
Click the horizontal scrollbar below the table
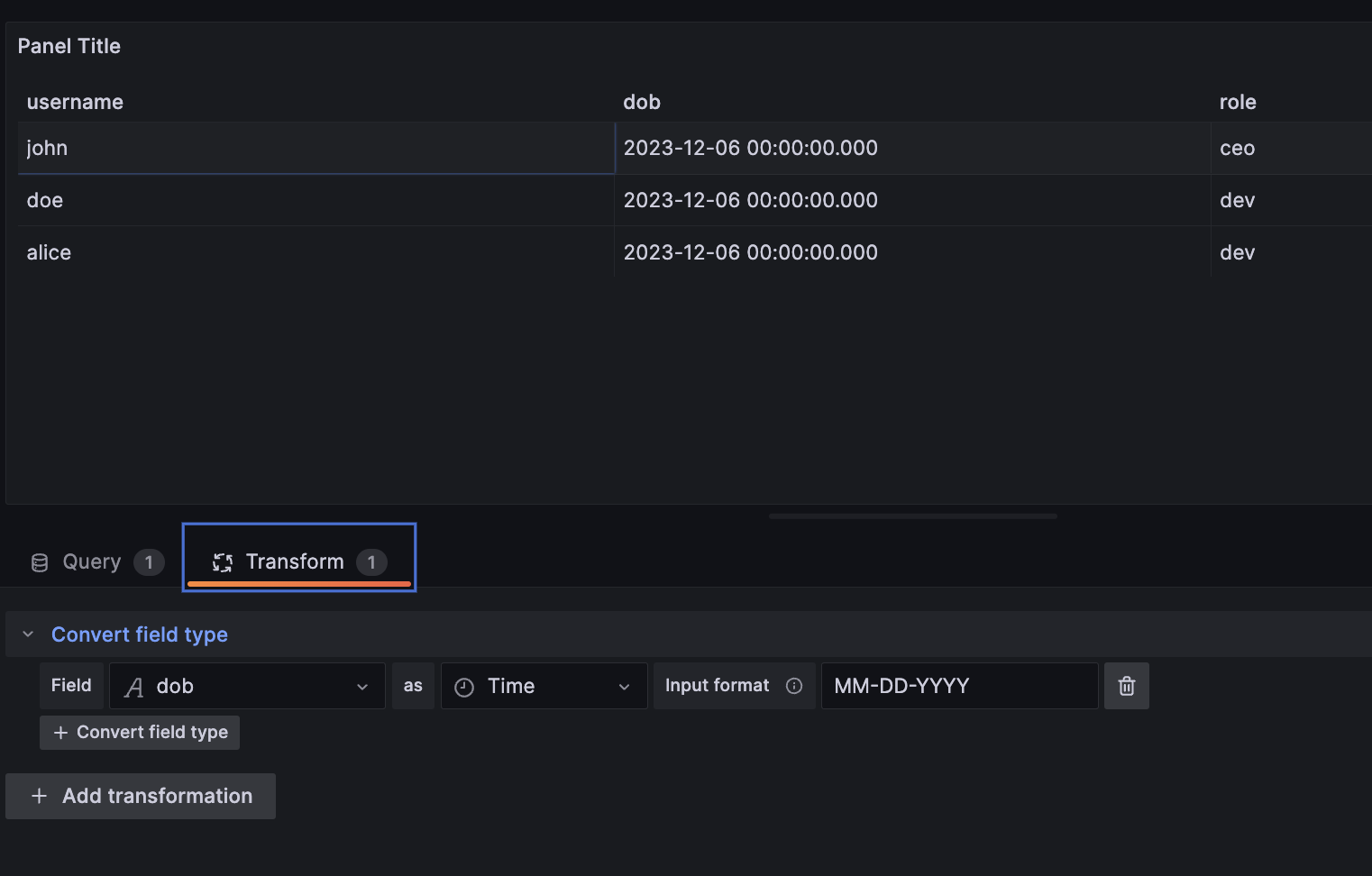pyautogui.click(x=911, y=516)
